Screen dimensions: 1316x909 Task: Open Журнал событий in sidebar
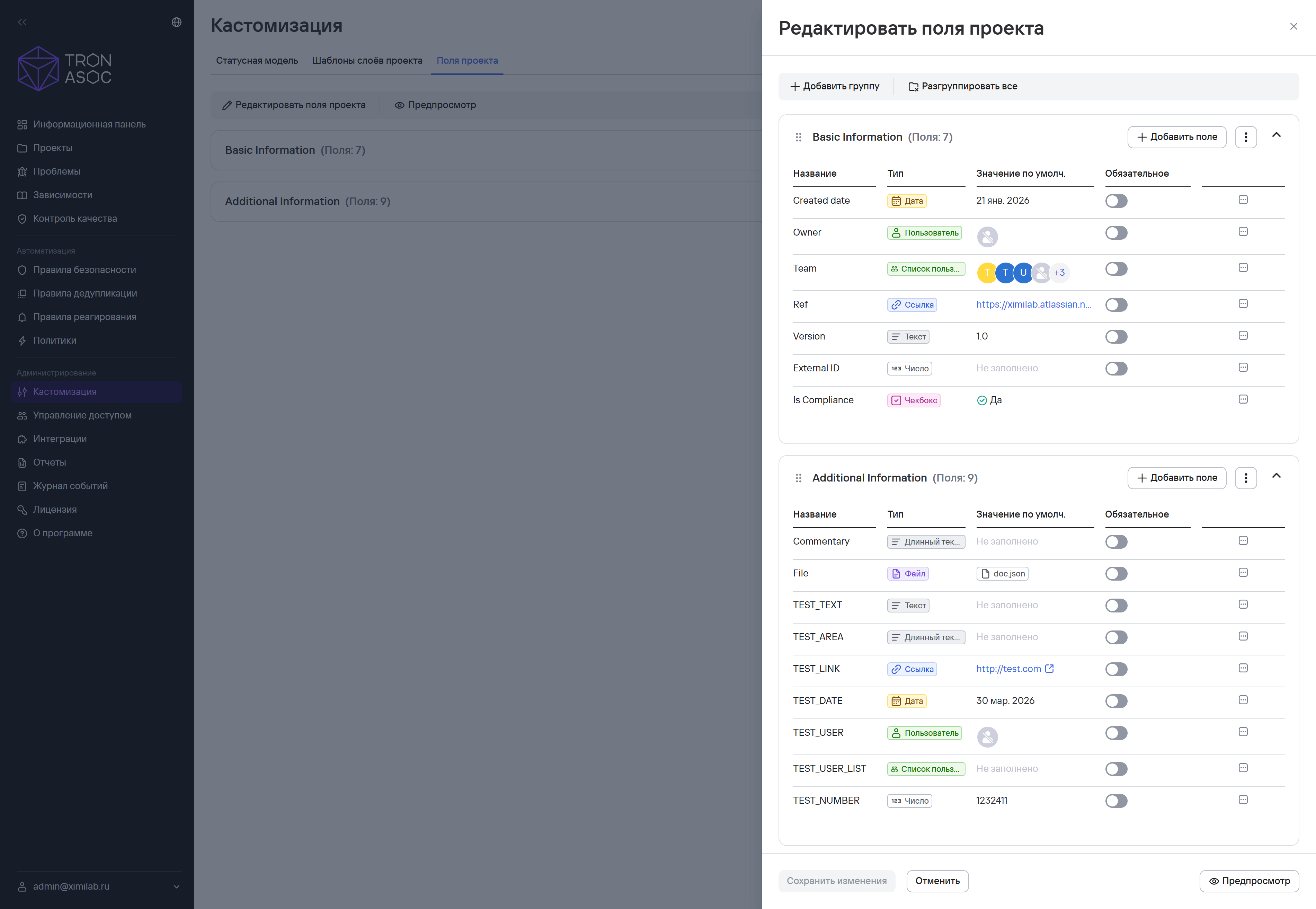[x=70, y=486]
